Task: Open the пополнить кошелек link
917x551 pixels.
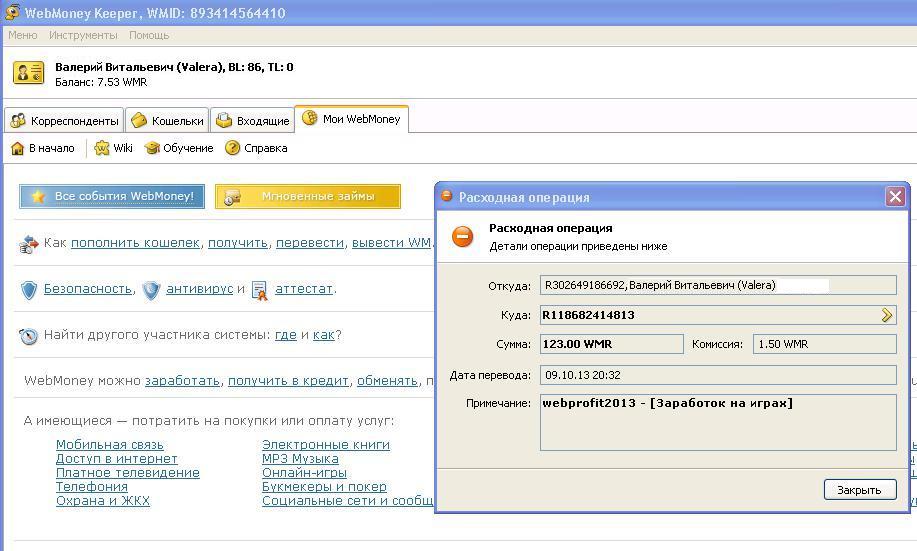Action: tap(136, 243)
